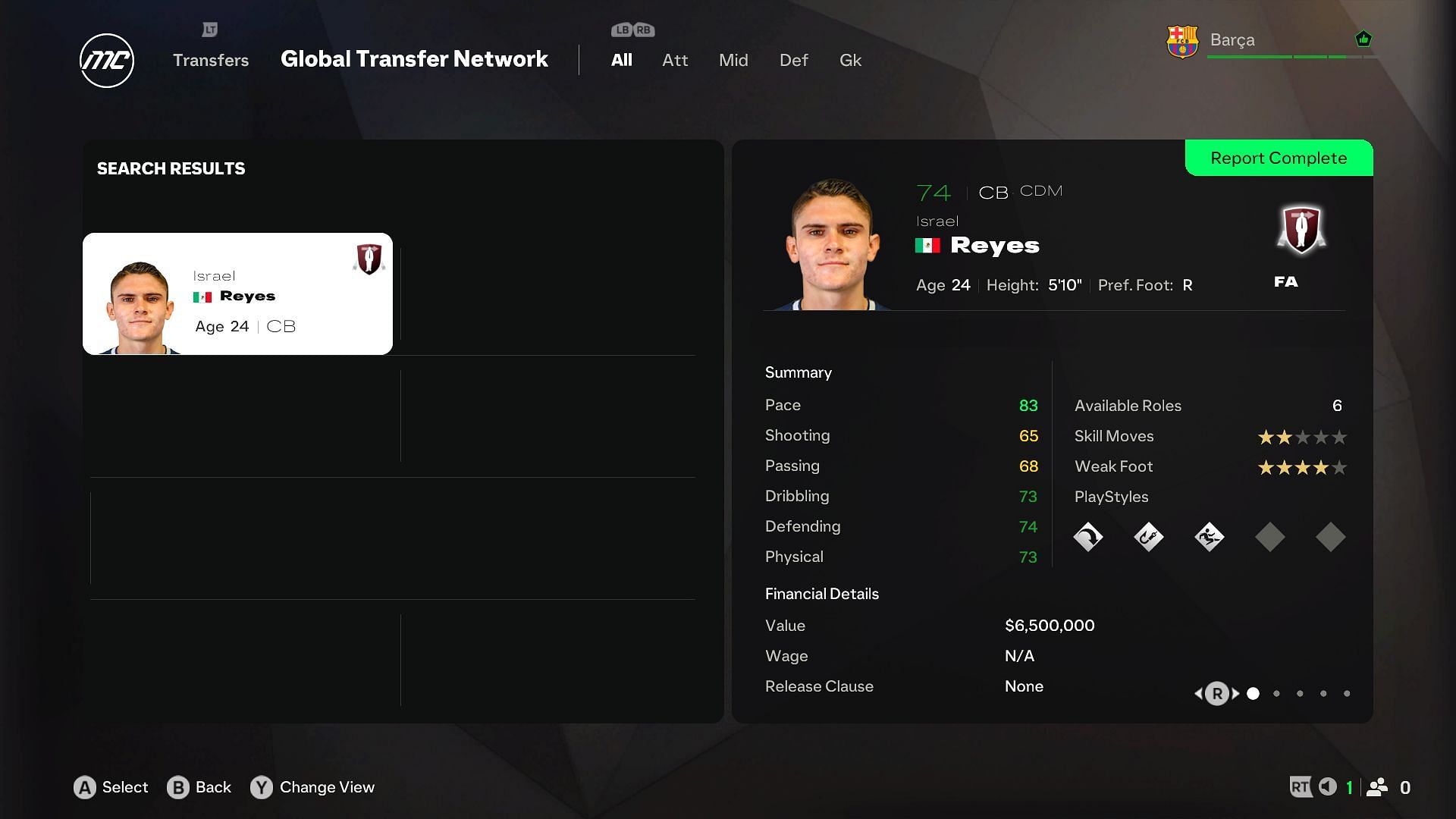Select the slide tackle PlayStyle icon
The image size is (1456, 819).
coord(1209,537)
